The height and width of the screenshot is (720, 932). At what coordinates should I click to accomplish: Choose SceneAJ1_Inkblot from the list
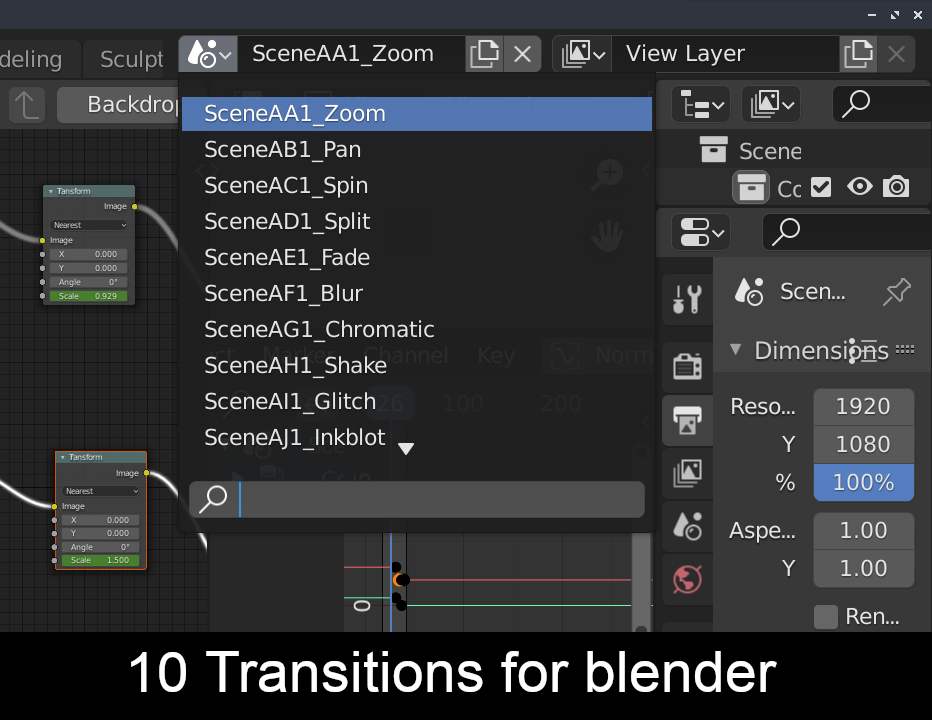tap(417, 437)
